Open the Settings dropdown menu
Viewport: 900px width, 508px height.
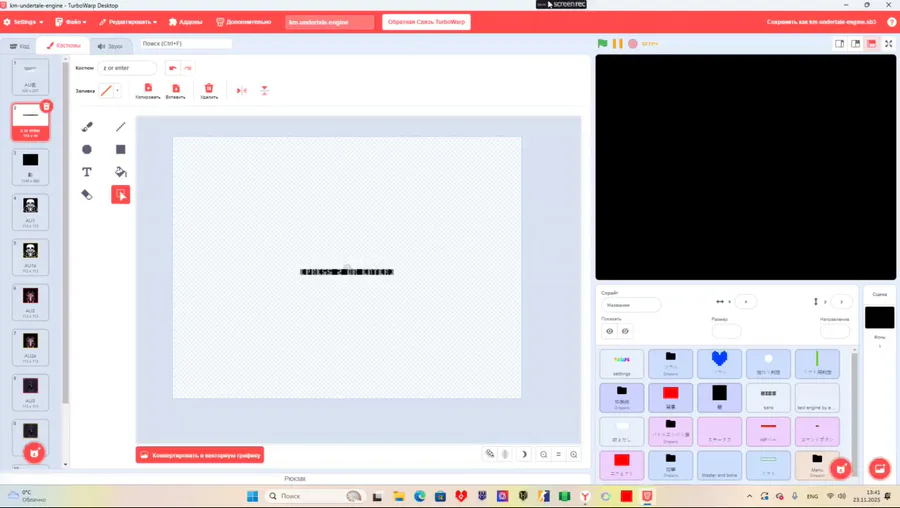click(x=24, y=22)
